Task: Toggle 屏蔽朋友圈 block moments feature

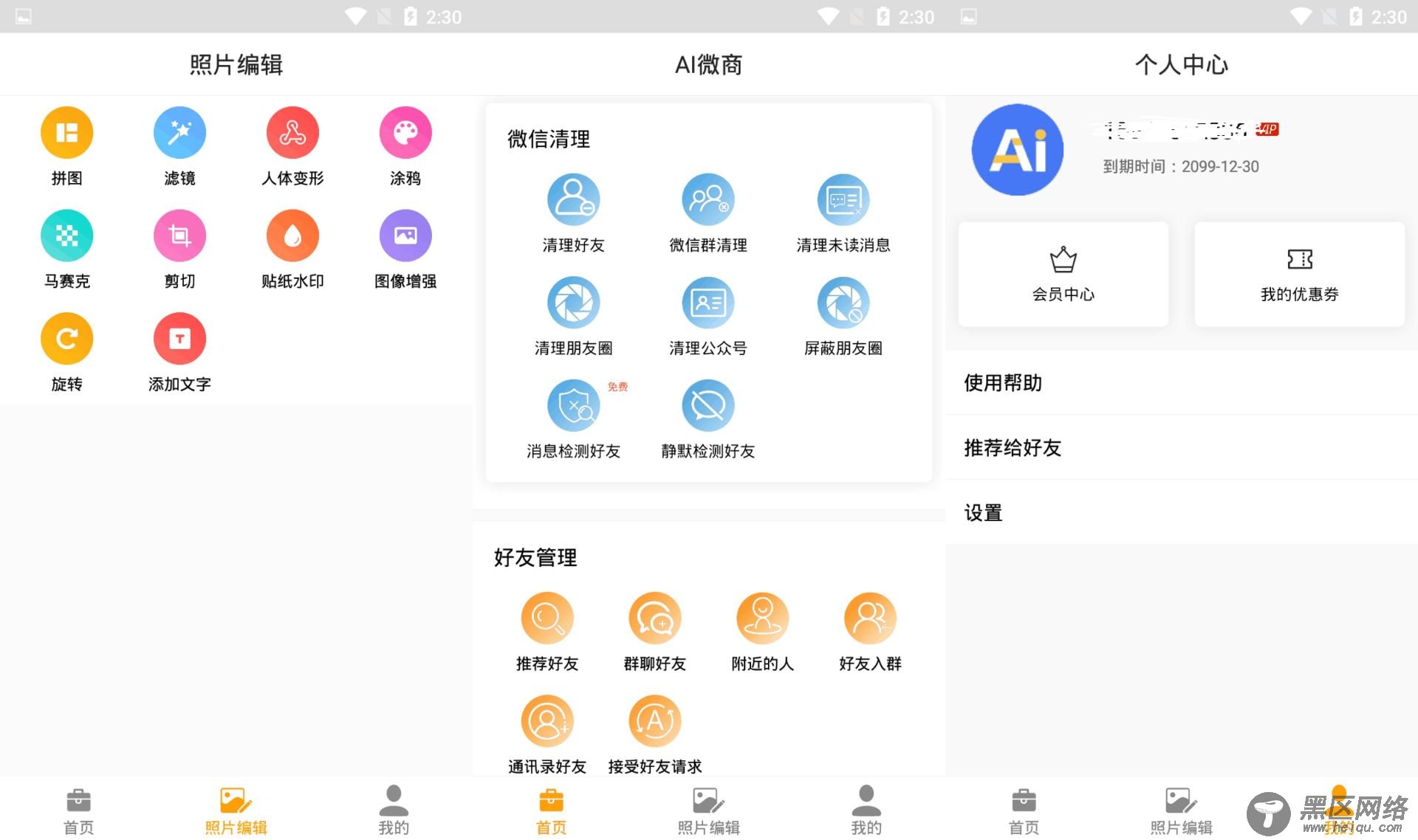Action: click(x=843, y=315)
